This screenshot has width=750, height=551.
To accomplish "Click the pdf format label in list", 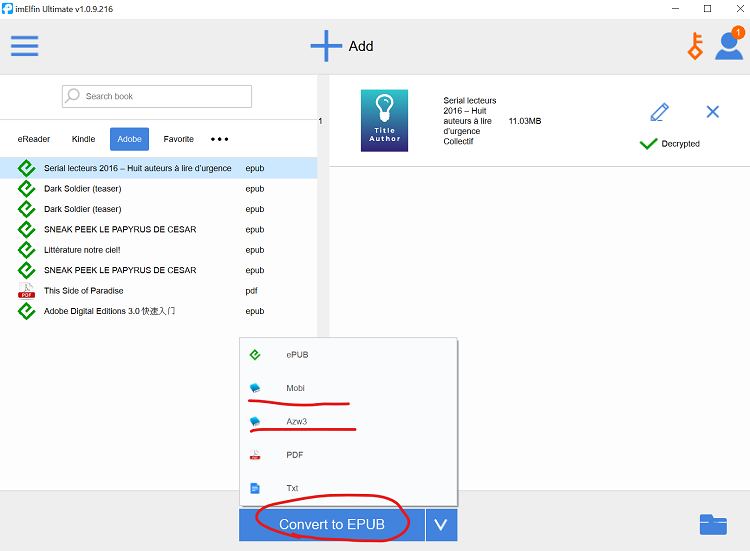I will click(x=252, y=290).
